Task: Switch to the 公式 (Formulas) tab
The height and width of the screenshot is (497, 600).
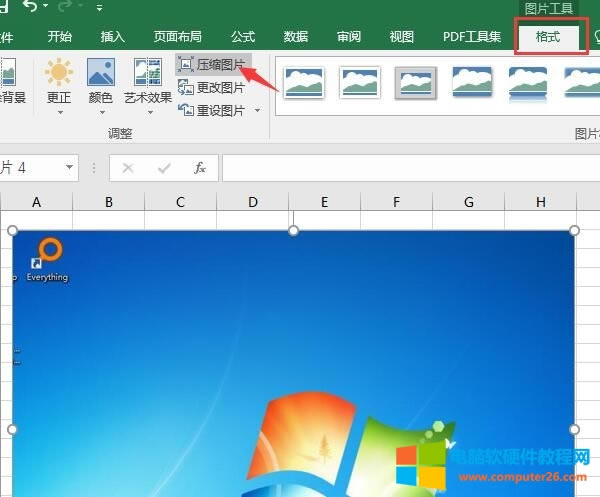Action: (243, 37)
